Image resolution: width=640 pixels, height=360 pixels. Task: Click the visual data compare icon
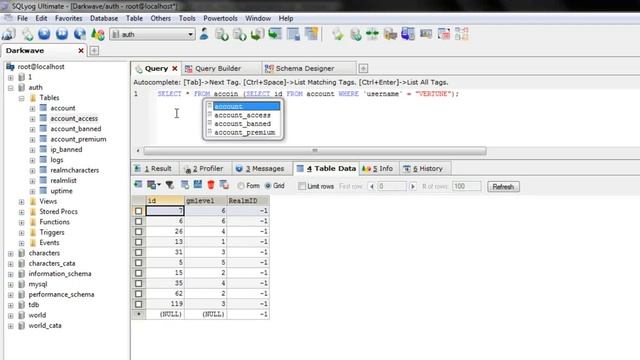pos(390,34)
